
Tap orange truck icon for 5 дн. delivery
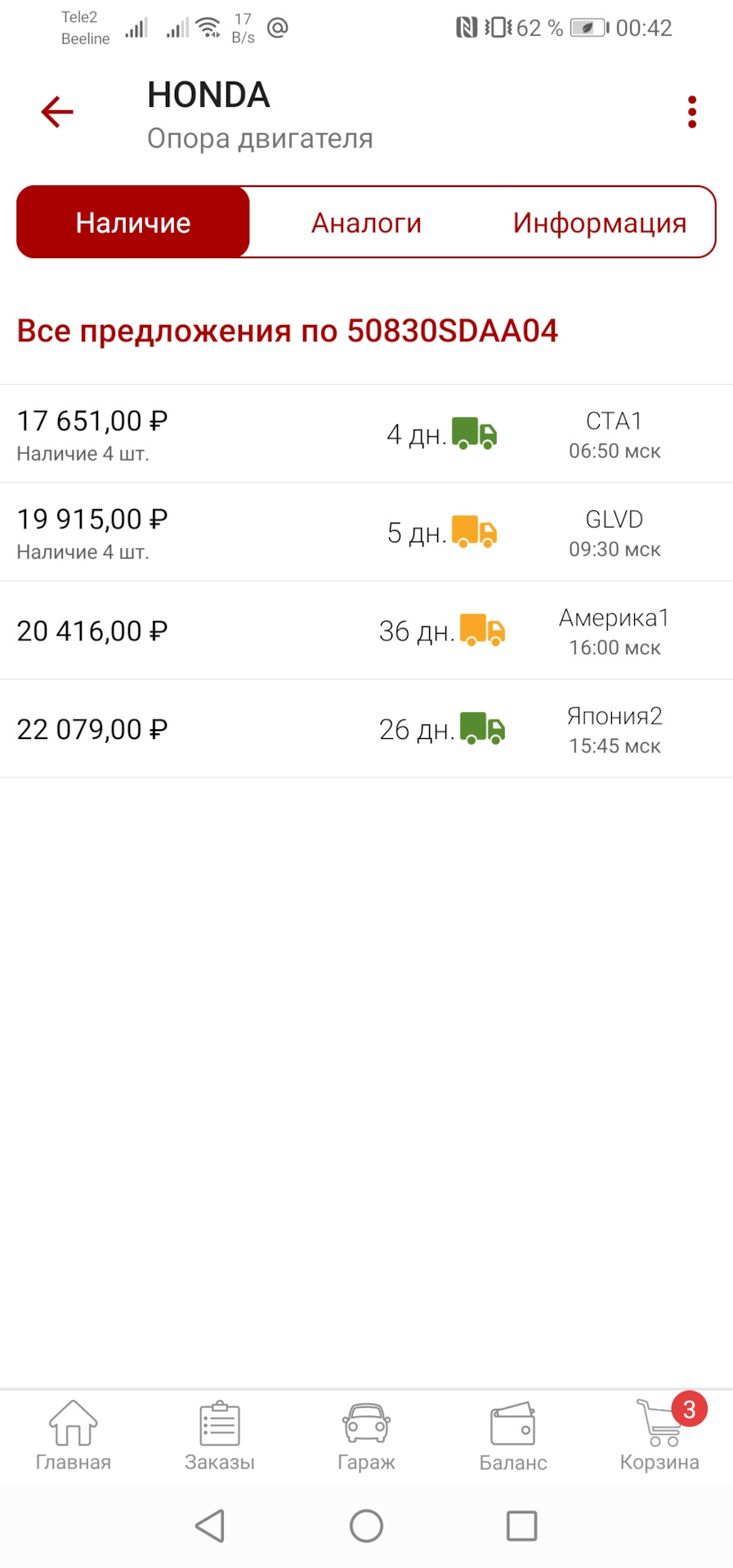click(475, 532)
